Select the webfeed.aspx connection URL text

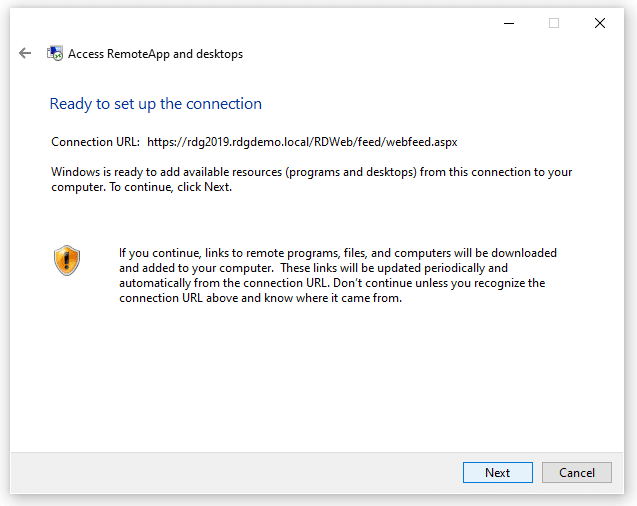(x=302, y=142)
